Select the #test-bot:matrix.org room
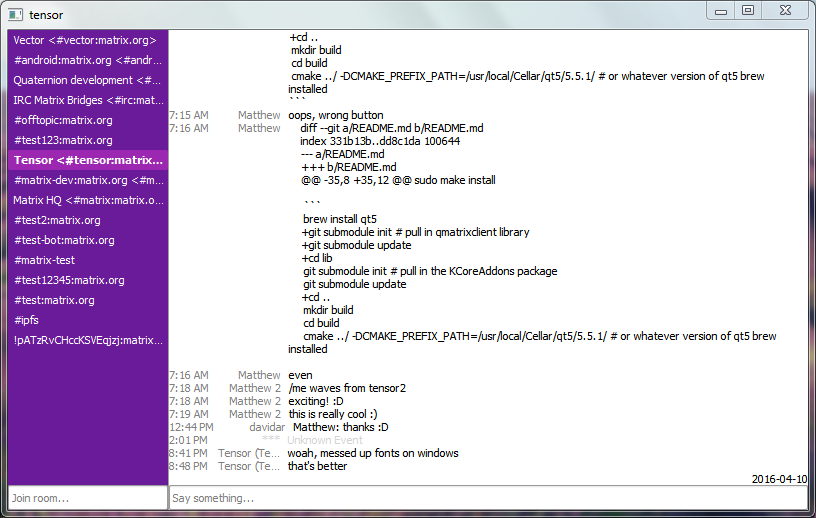Screen dimensions: 816x518 [x=87, y=240]
